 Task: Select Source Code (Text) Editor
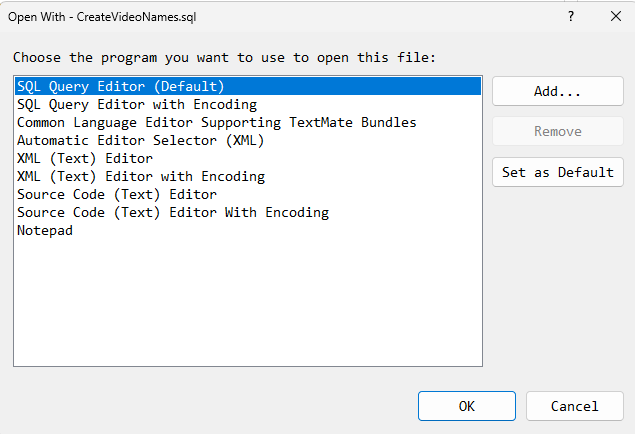coord(117,194)
